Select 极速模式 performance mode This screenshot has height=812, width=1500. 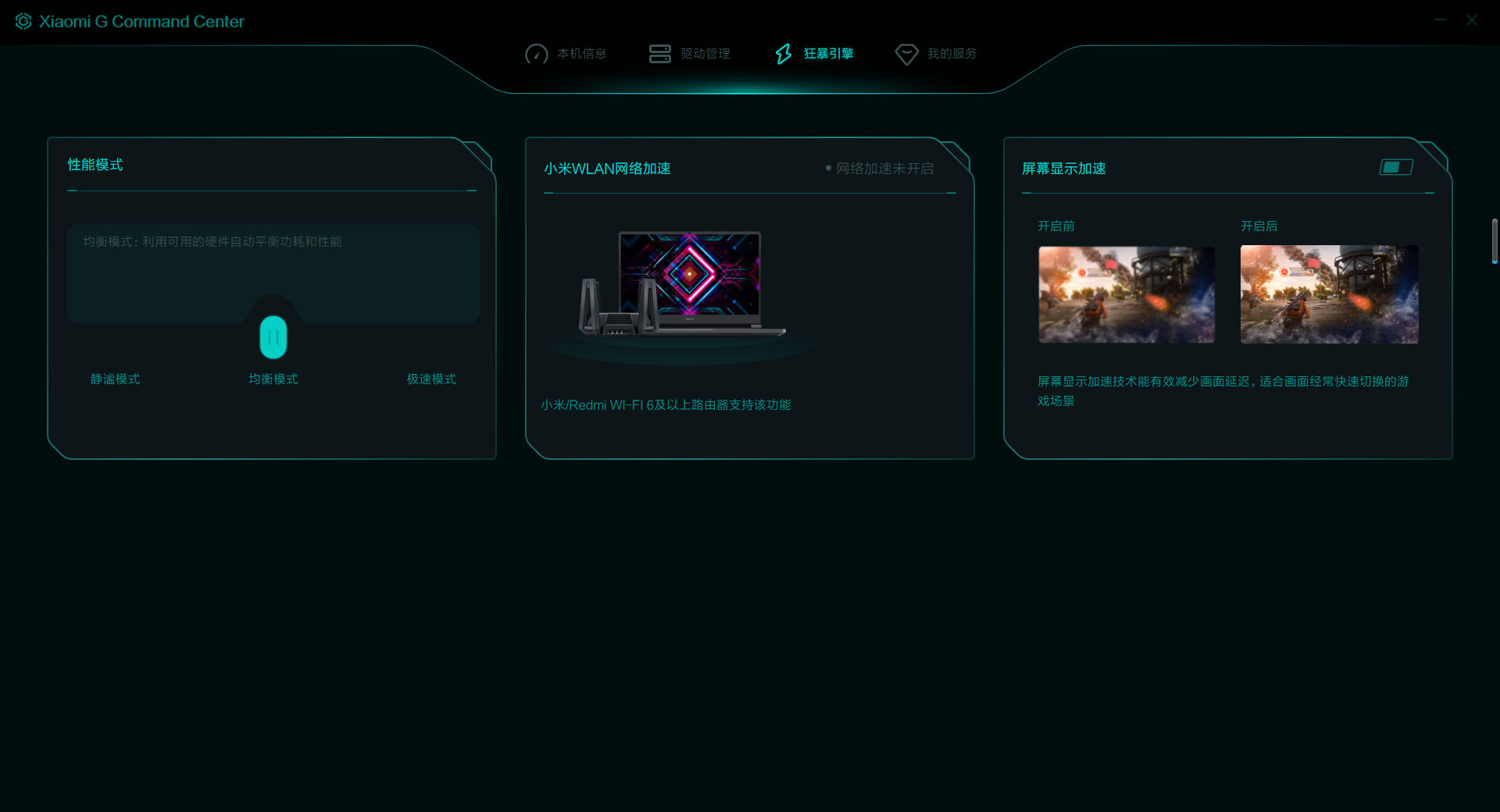[x=431, y=379]
